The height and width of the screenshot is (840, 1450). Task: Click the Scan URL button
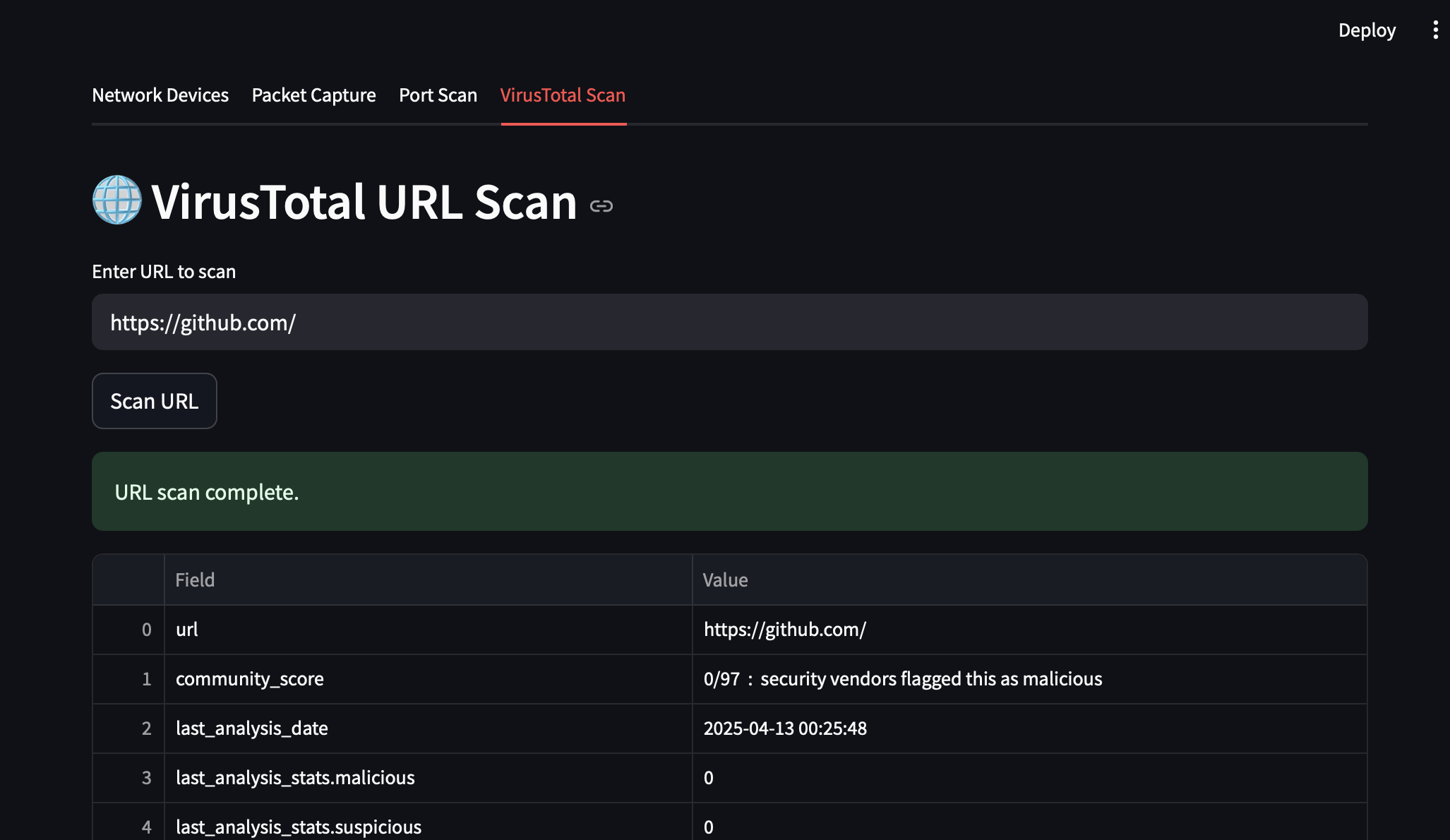pos(154,401)
